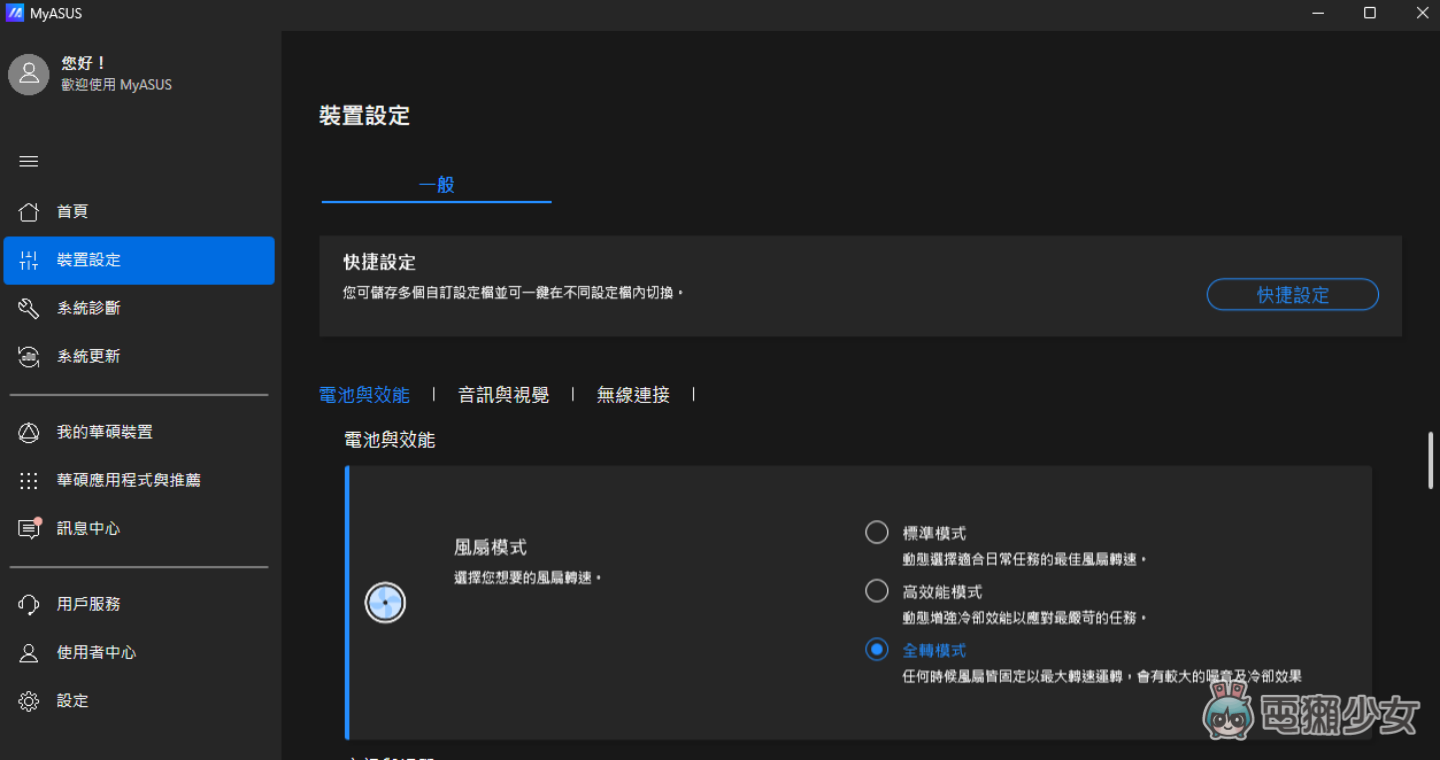
Task: Switch to the 一般 tab
Action: pyautogui.click(x=437, y=185)
